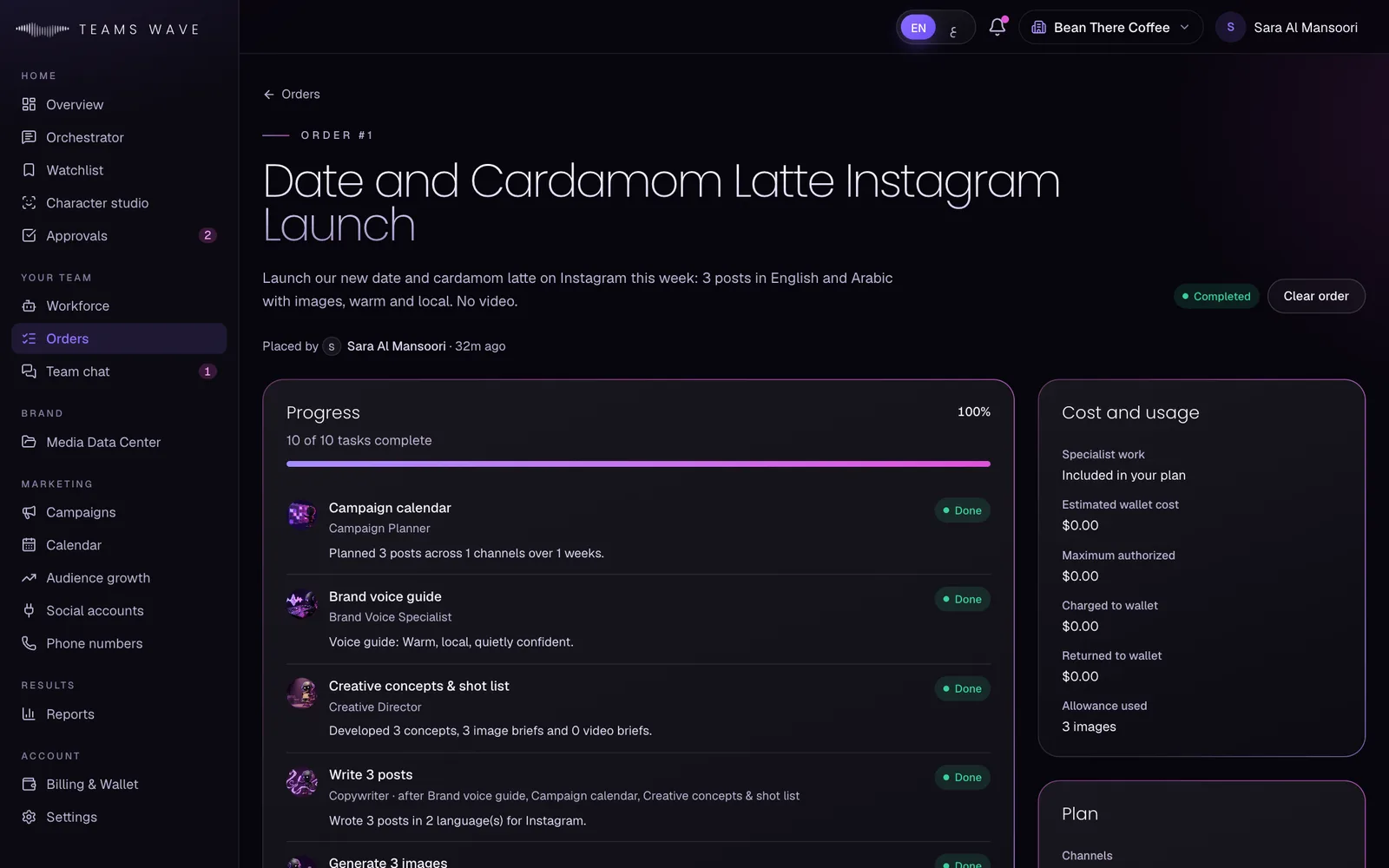This screenshot has height=868, width=1389.
Task: Click the Audience growth trend icon
Action: (x=29, y=577)
